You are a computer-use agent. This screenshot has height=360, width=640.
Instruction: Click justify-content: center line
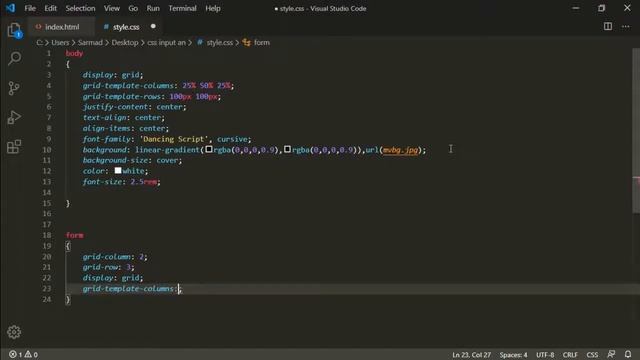click(x=134, y=107)
